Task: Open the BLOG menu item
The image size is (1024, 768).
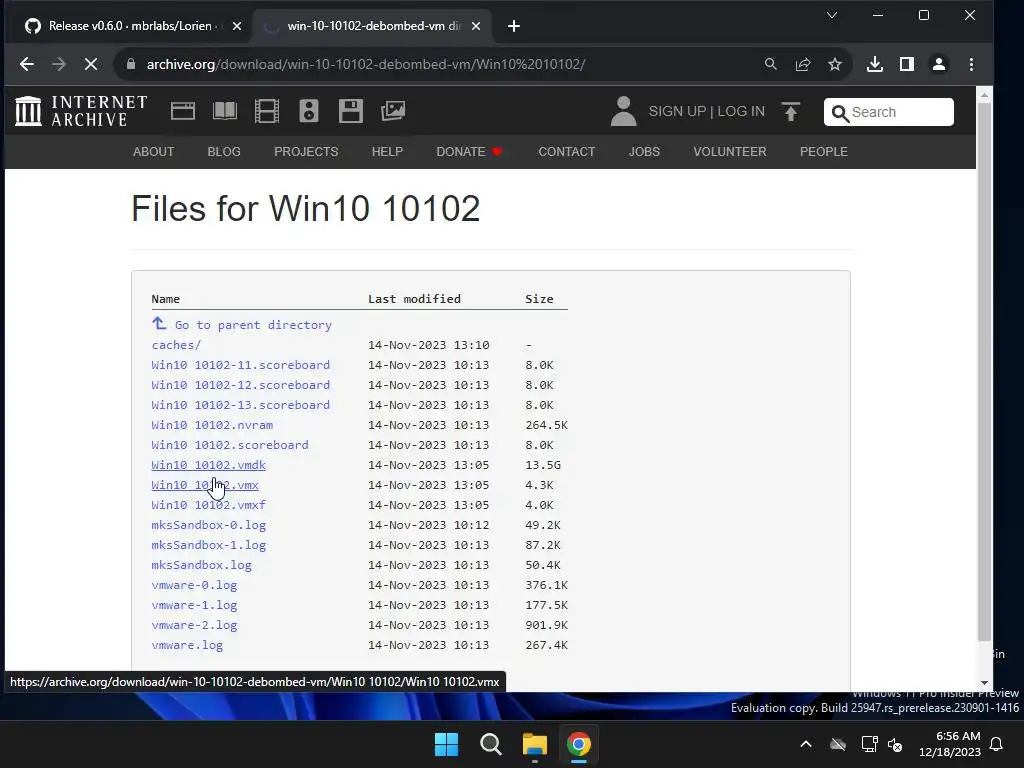Action: [x=224, y=152]
